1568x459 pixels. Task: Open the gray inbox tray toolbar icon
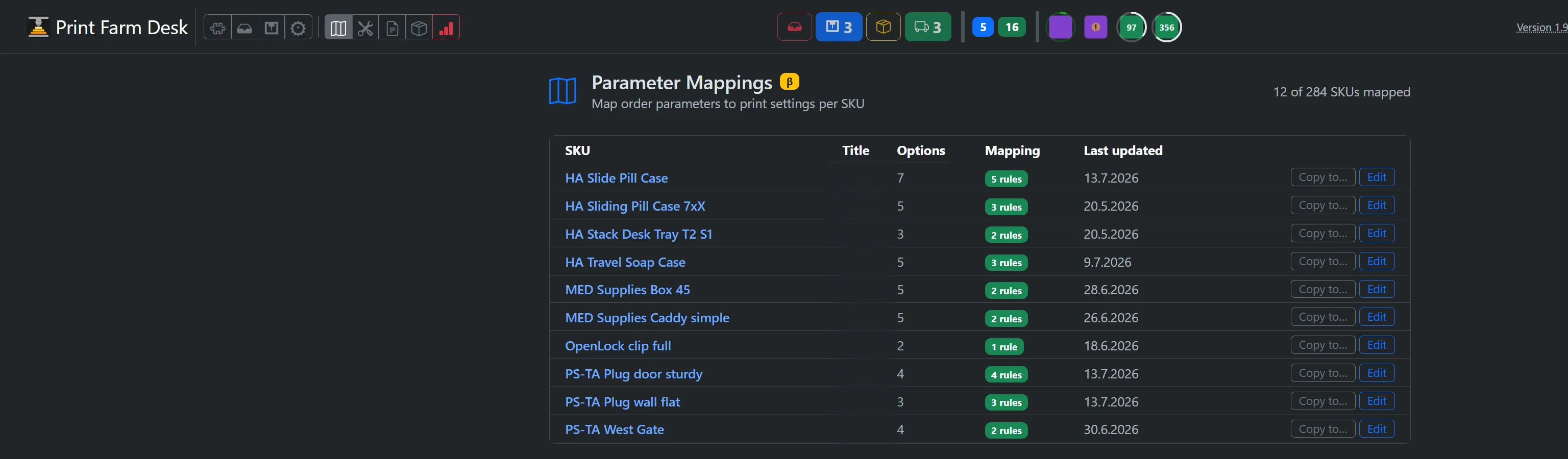click(x=244, y=28)
